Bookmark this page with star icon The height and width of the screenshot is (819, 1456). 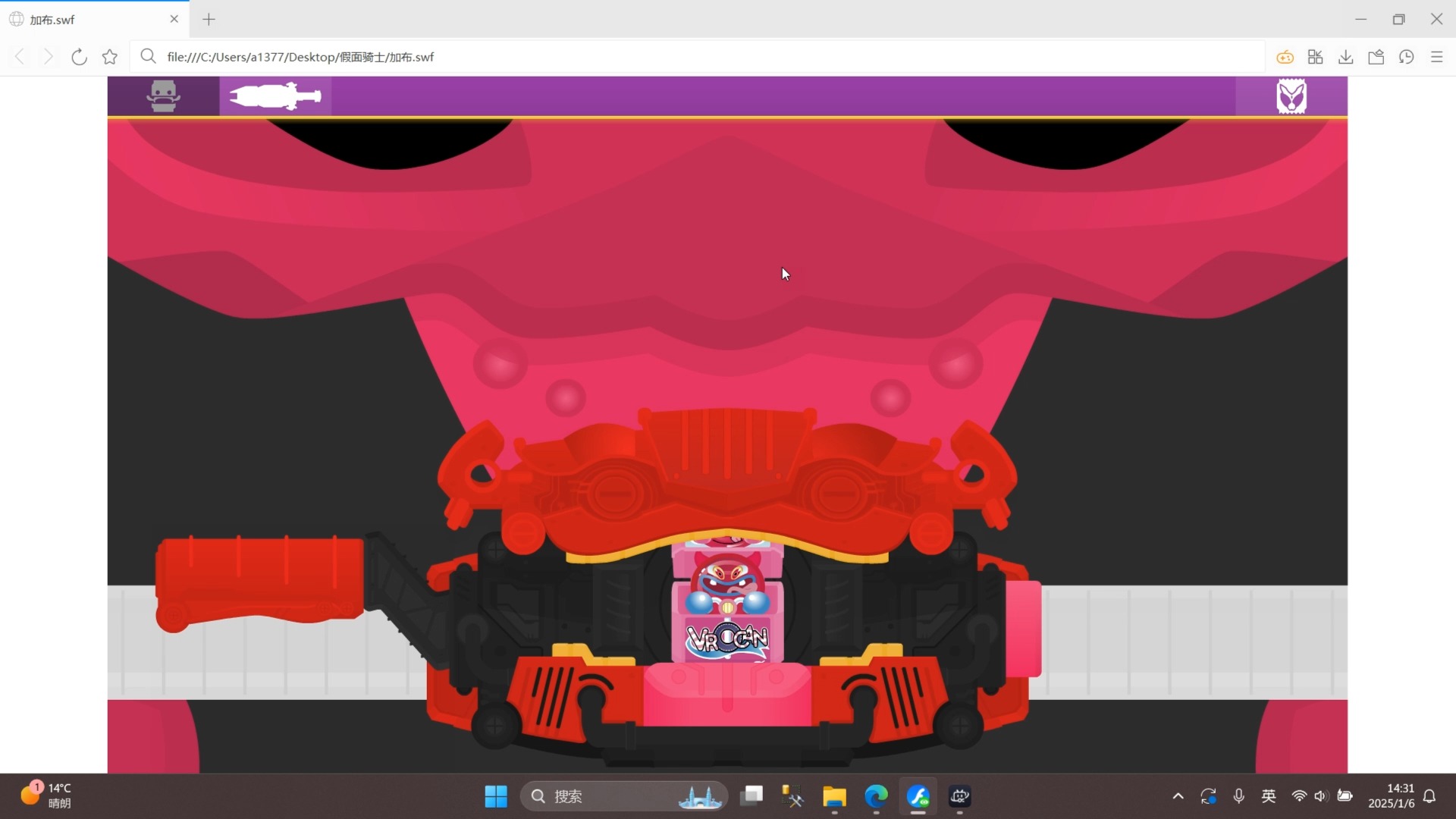point(110,57)
